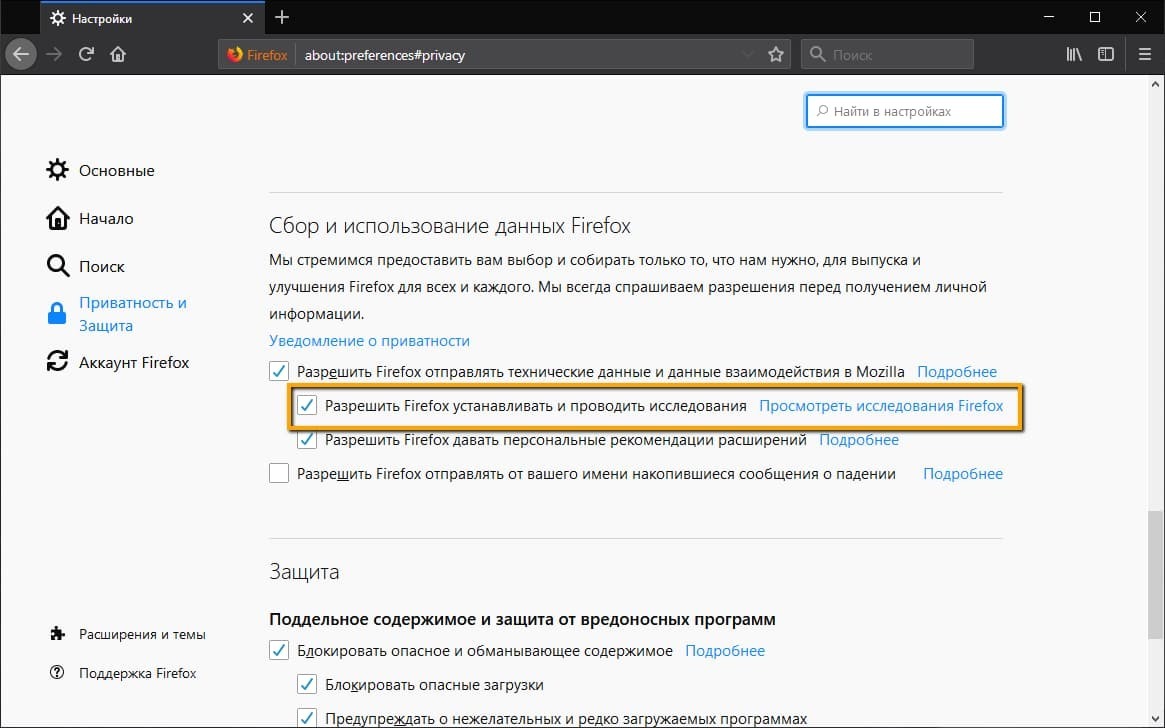Uncheck personal extension recommendations checkbox

coord(307,440)
